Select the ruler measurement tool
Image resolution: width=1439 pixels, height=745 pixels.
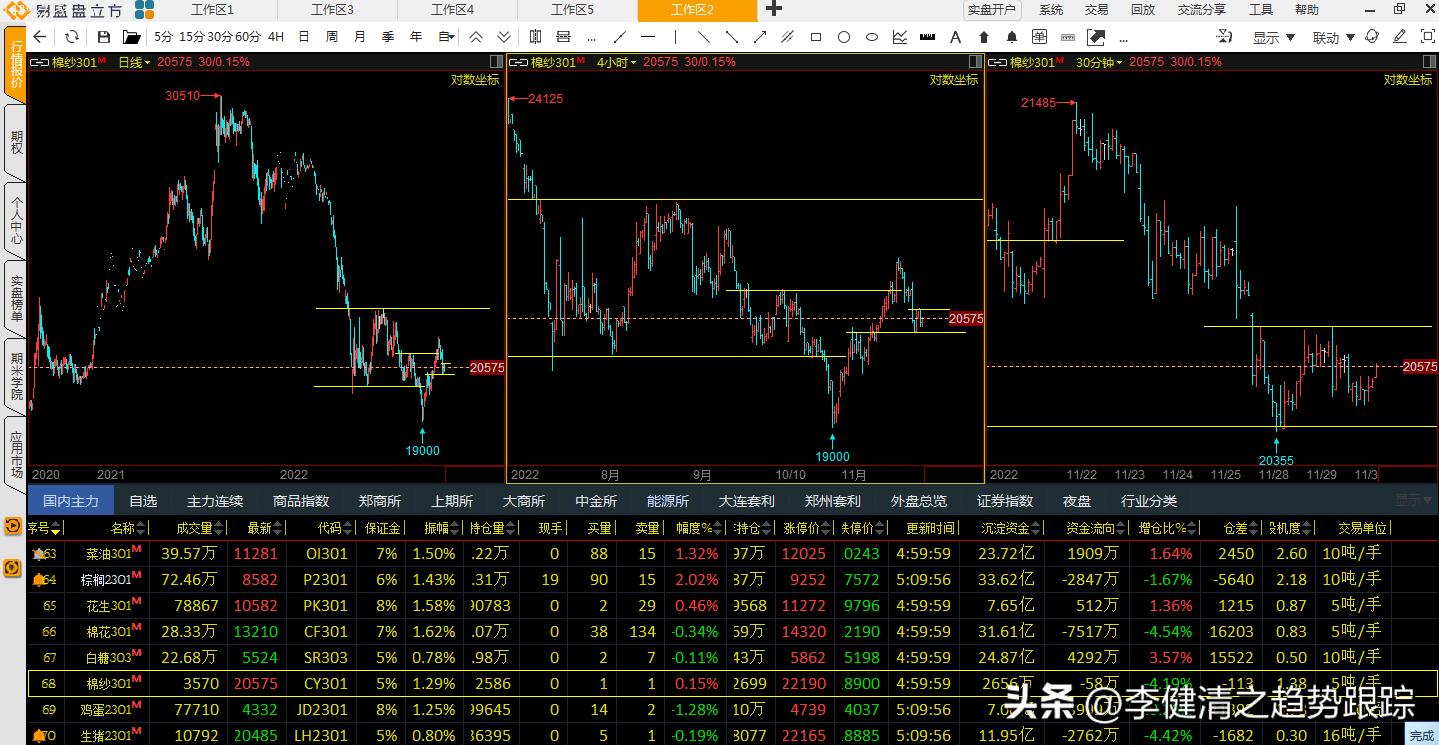(927, 37)
